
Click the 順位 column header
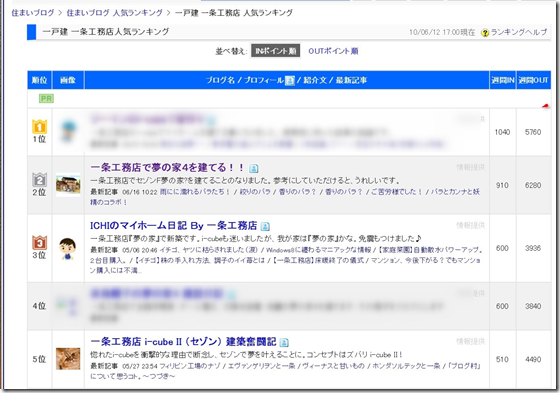(x=40, y=80)
